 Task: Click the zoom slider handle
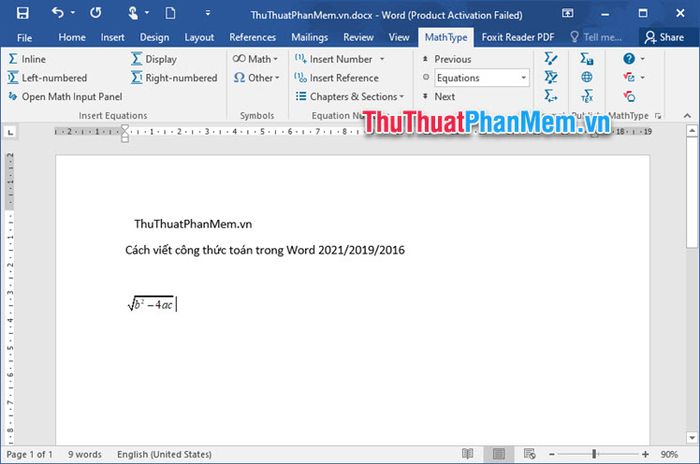594,454
